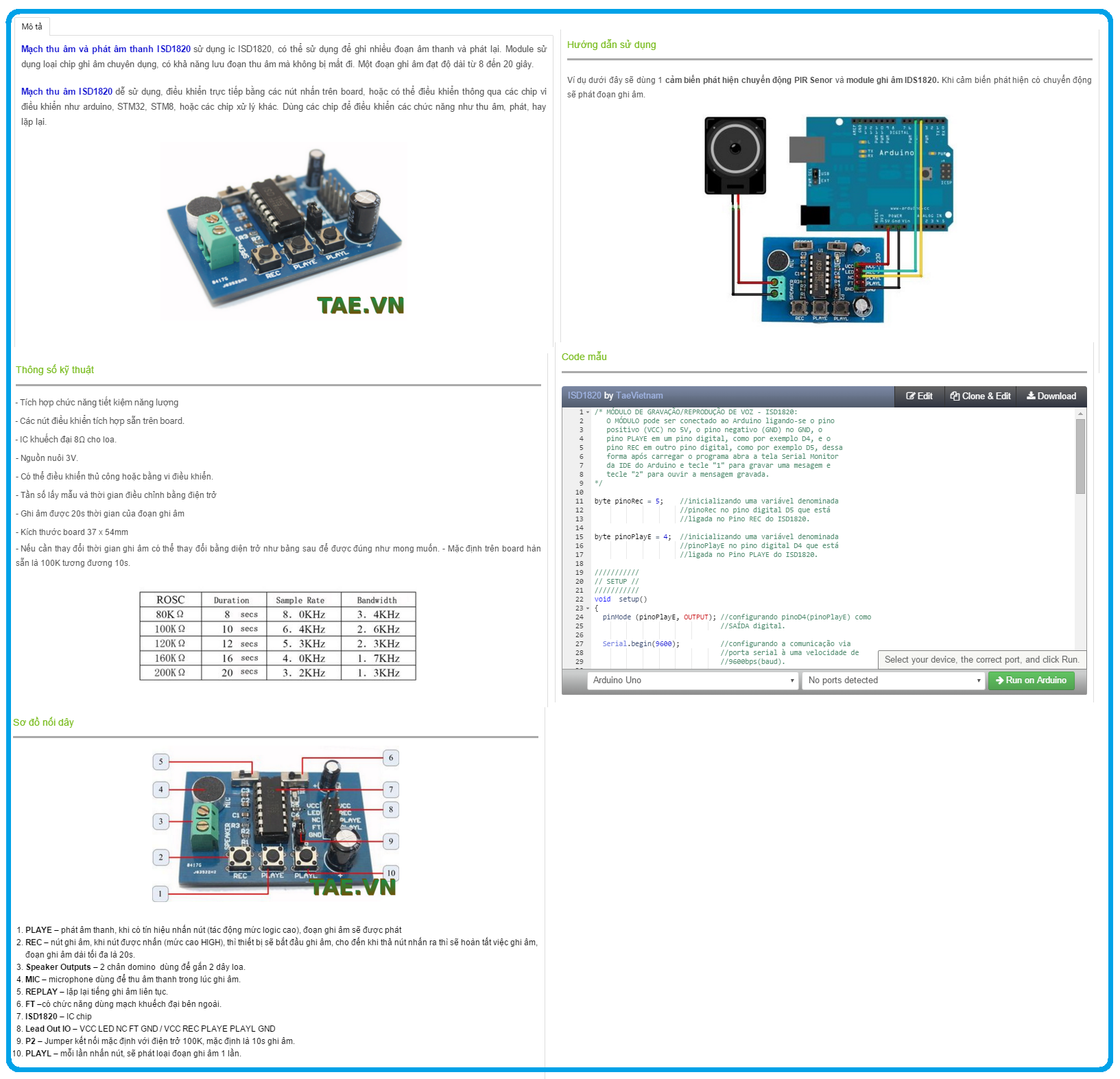Image resolution: width=1120 pixels, height=1079 pixels.
Task: Click the 'Speaker Outputs' list item
Action: coord(135,967)
